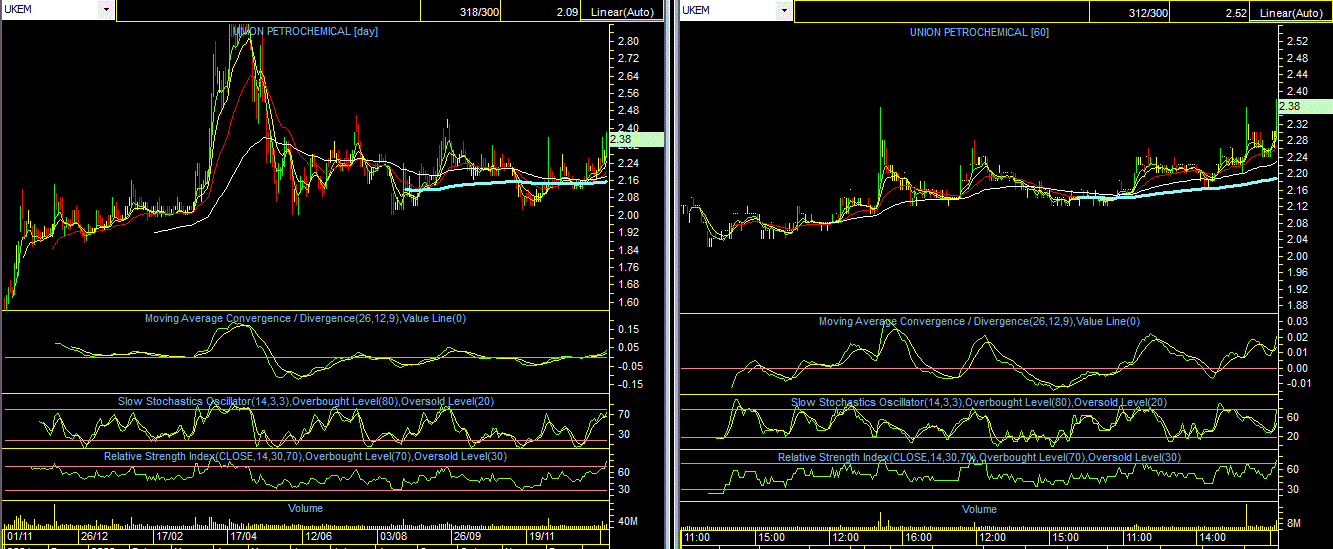Viewport: 1333px width, 549px height.
Task: Select the UNION PETROCHEMICAL [60] chart title
Action: [x=979, y=32]
